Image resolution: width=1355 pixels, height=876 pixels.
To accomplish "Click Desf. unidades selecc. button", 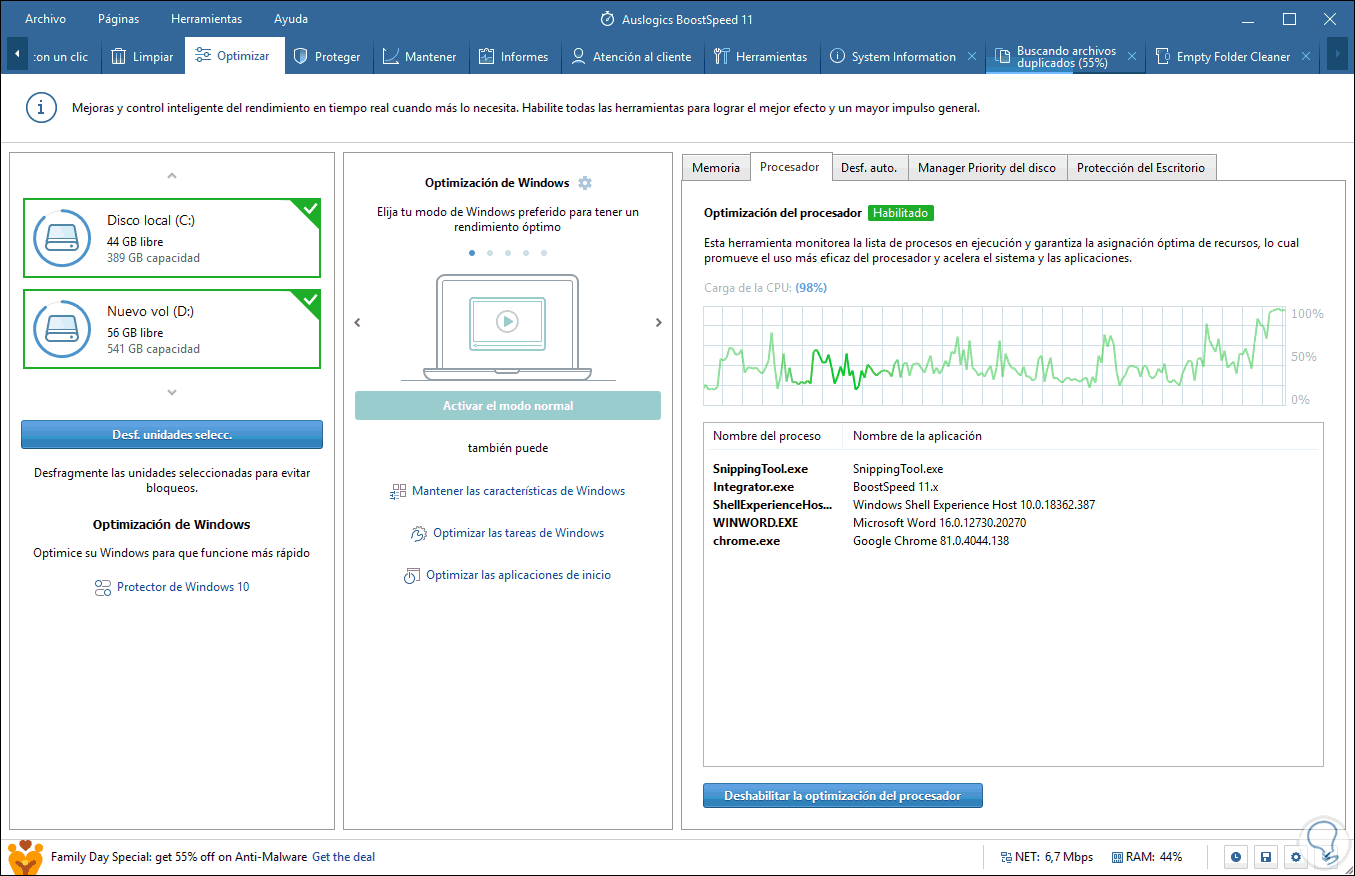I will pyautogui.click(x=172, y=434).
